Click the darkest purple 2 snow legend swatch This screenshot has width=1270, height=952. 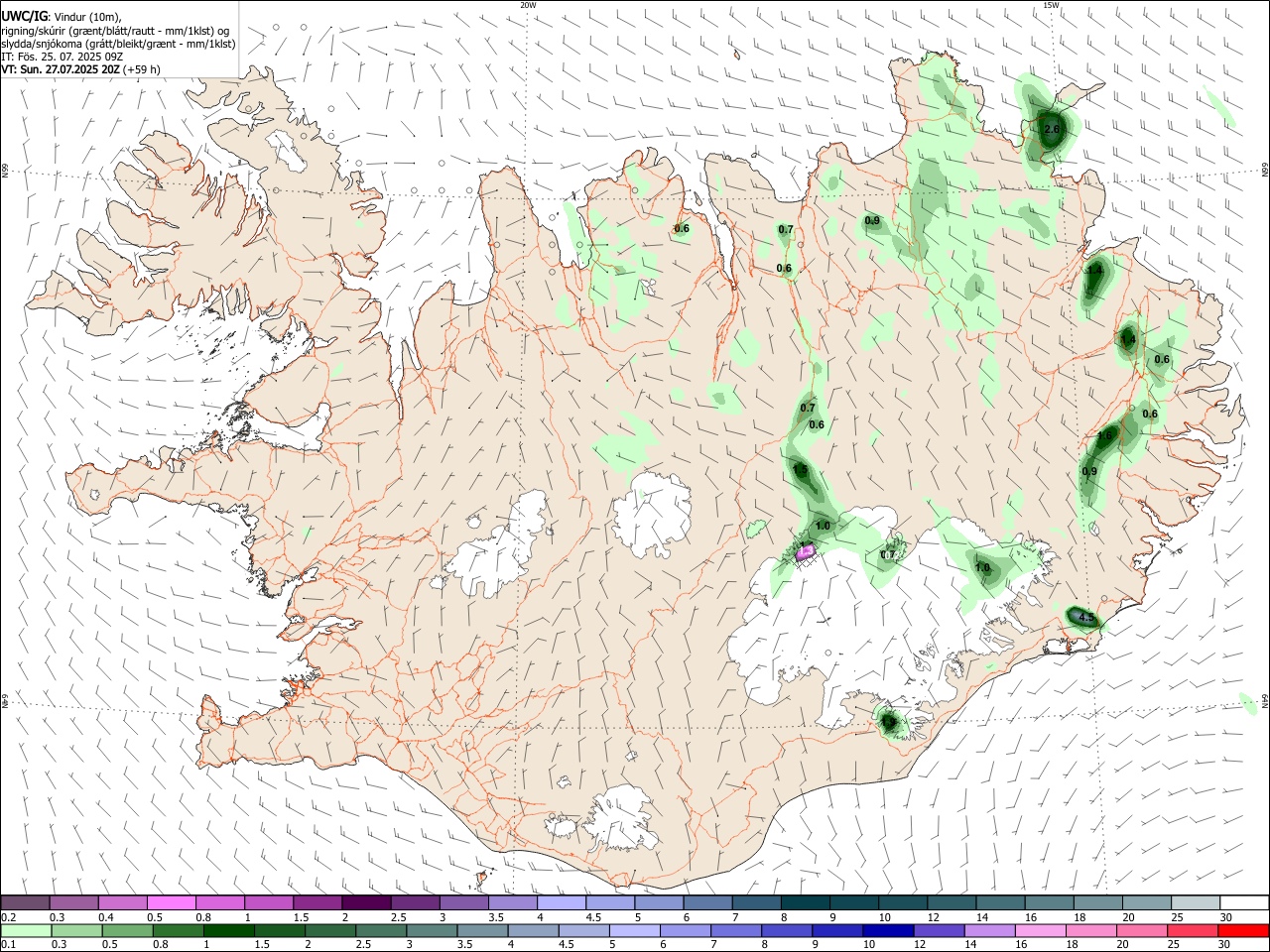pos(366,903)
